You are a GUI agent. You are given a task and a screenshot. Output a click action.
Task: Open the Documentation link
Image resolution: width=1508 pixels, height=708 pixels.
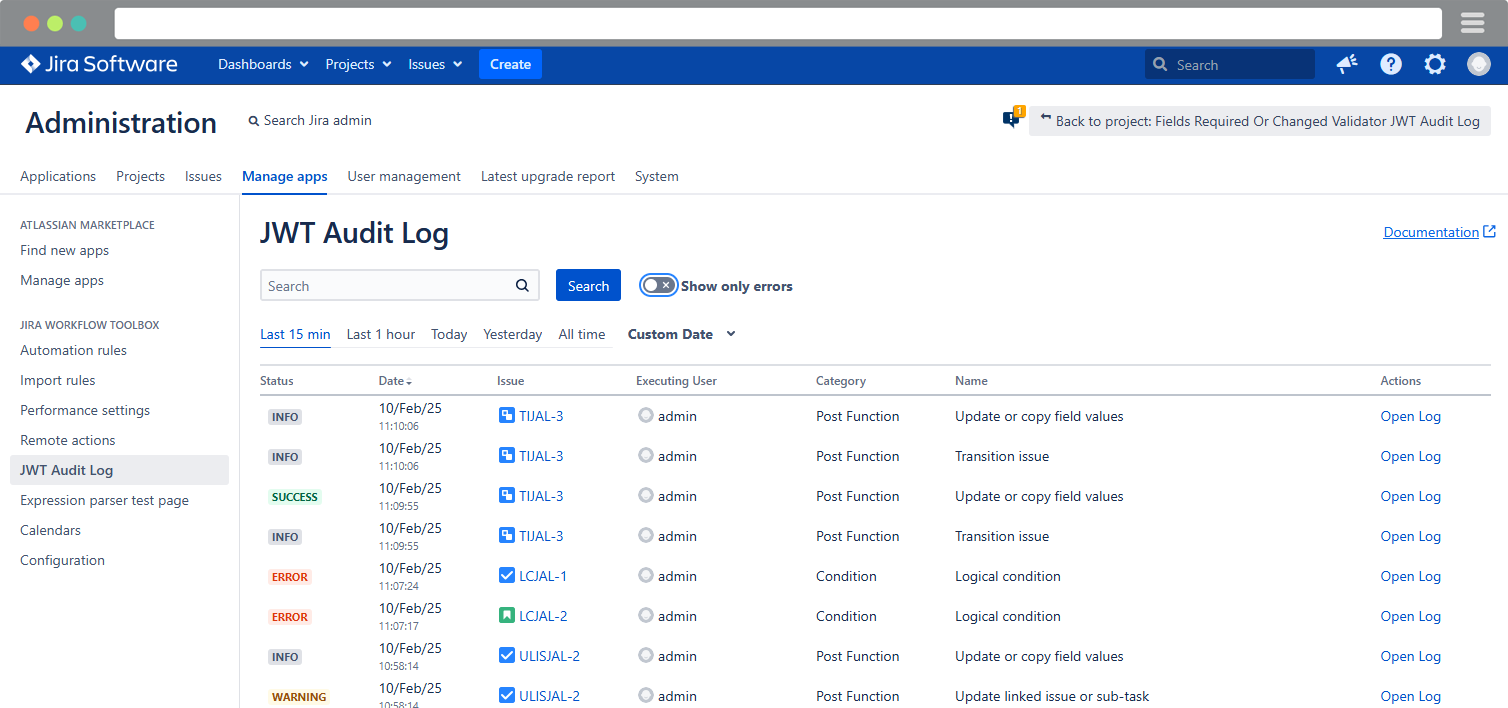tap(1431, 231)
